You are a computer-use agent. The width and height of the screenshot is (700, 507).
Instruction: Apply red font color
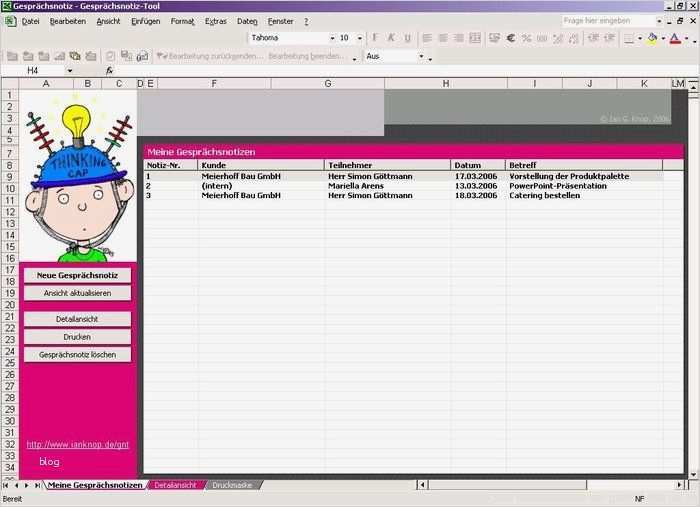coord(675,38)
